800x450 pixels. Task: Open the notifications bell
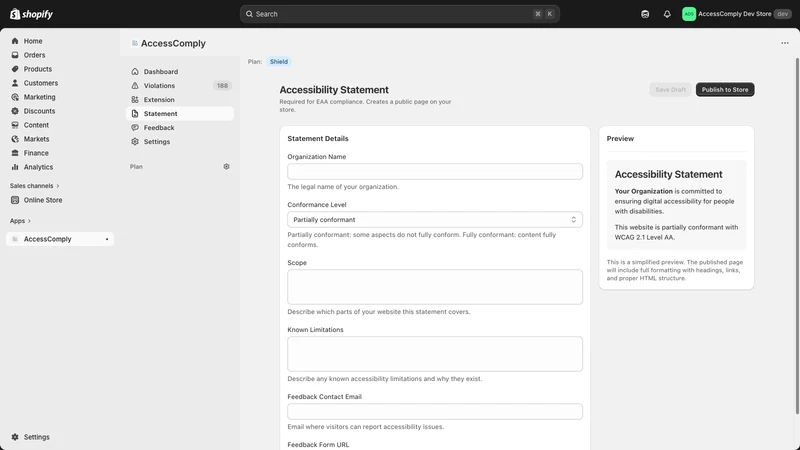(x=667, y=14)
